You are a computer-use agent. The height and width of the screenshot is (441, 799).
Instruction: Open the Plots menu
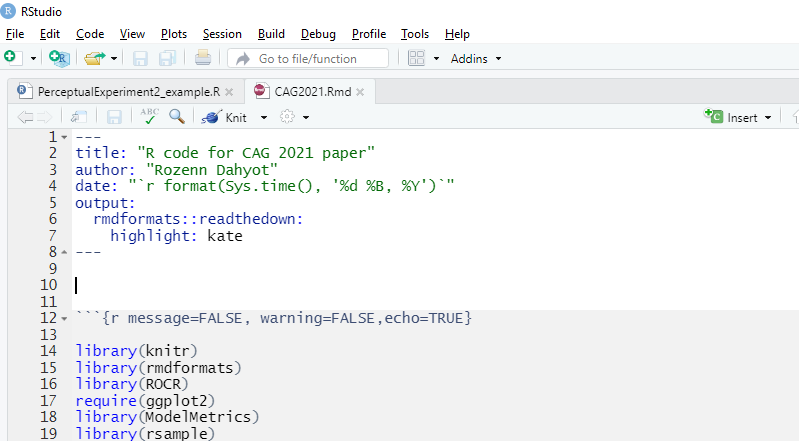point(174,34)
